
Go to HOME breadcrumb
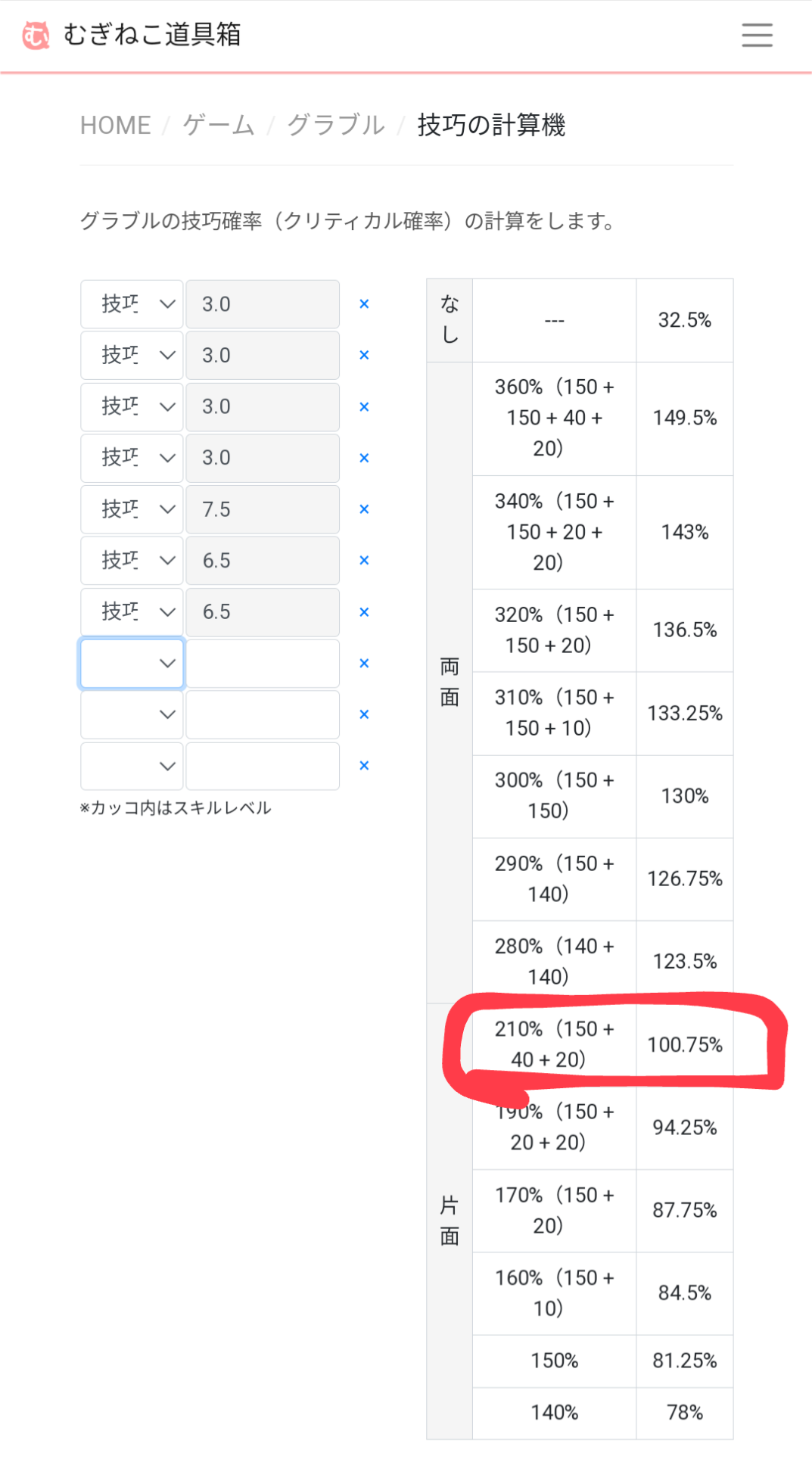pyautogui.click(x=116, y=125)
